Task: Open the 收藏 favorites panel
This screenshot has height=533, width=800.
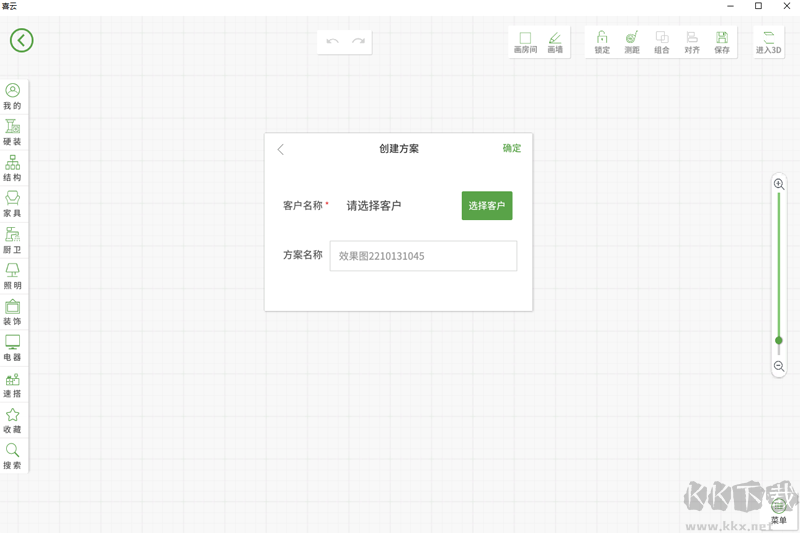Action: 13,420
